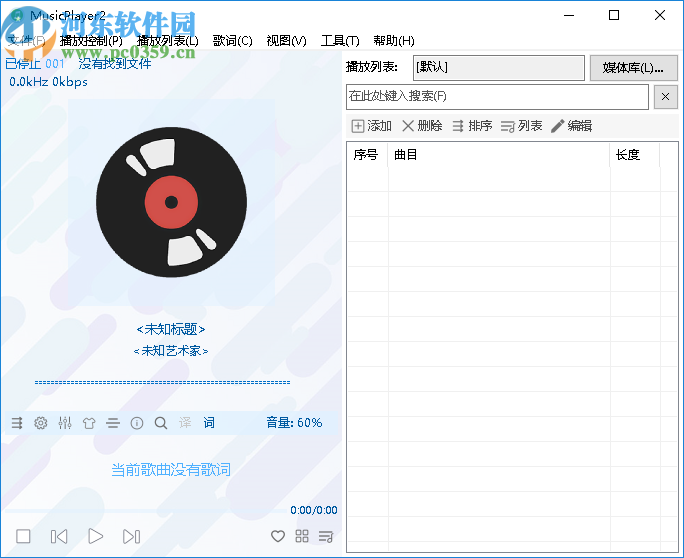
Task: Click the <未知标题> title text
Action: click(x=171, y=329)
